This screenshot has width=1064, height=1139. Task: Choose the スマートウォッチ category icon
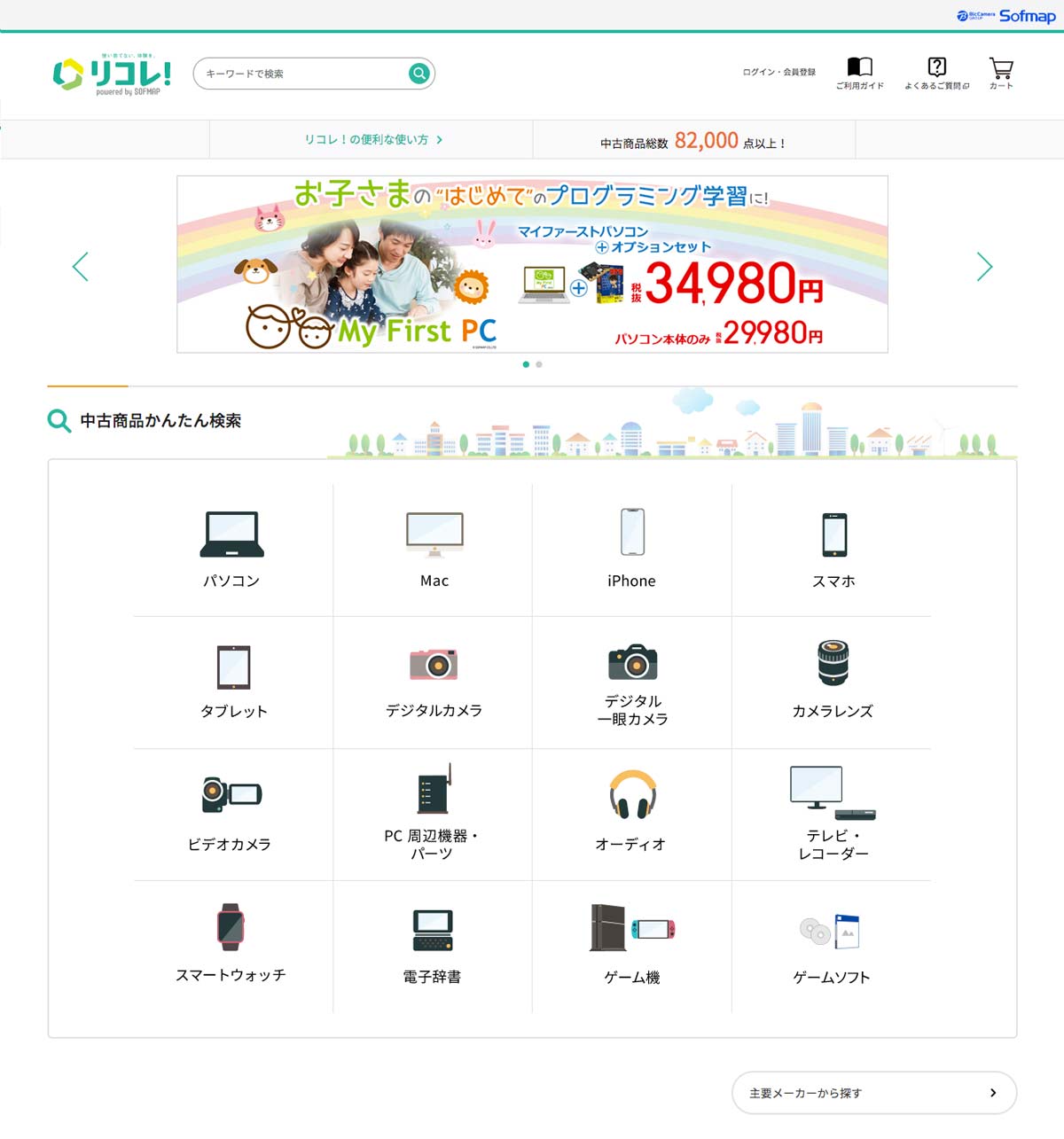pyautogui.click(x=231, y=927)
